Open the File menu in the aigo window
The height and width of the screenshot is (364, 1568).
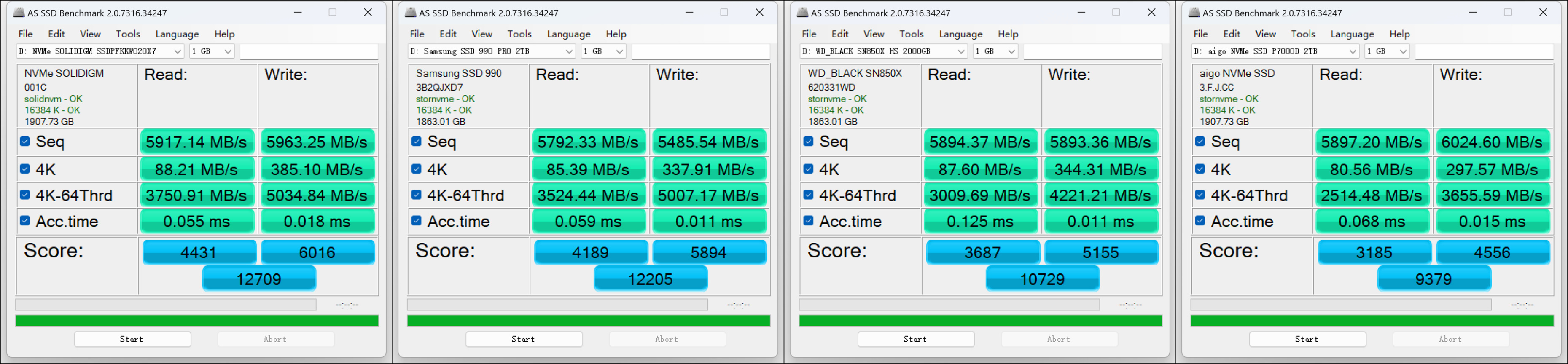pos(1201,34)
